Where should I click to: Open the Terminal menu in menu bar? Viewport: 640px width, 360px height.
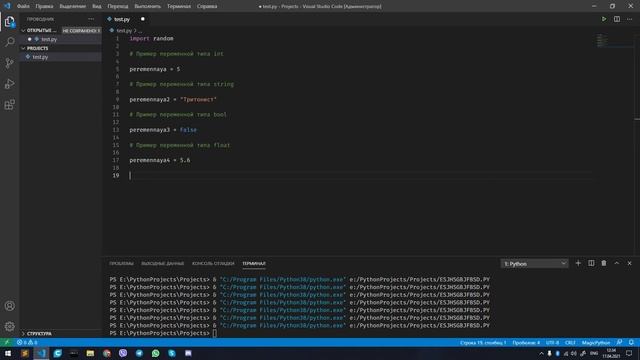pos(179,6)
